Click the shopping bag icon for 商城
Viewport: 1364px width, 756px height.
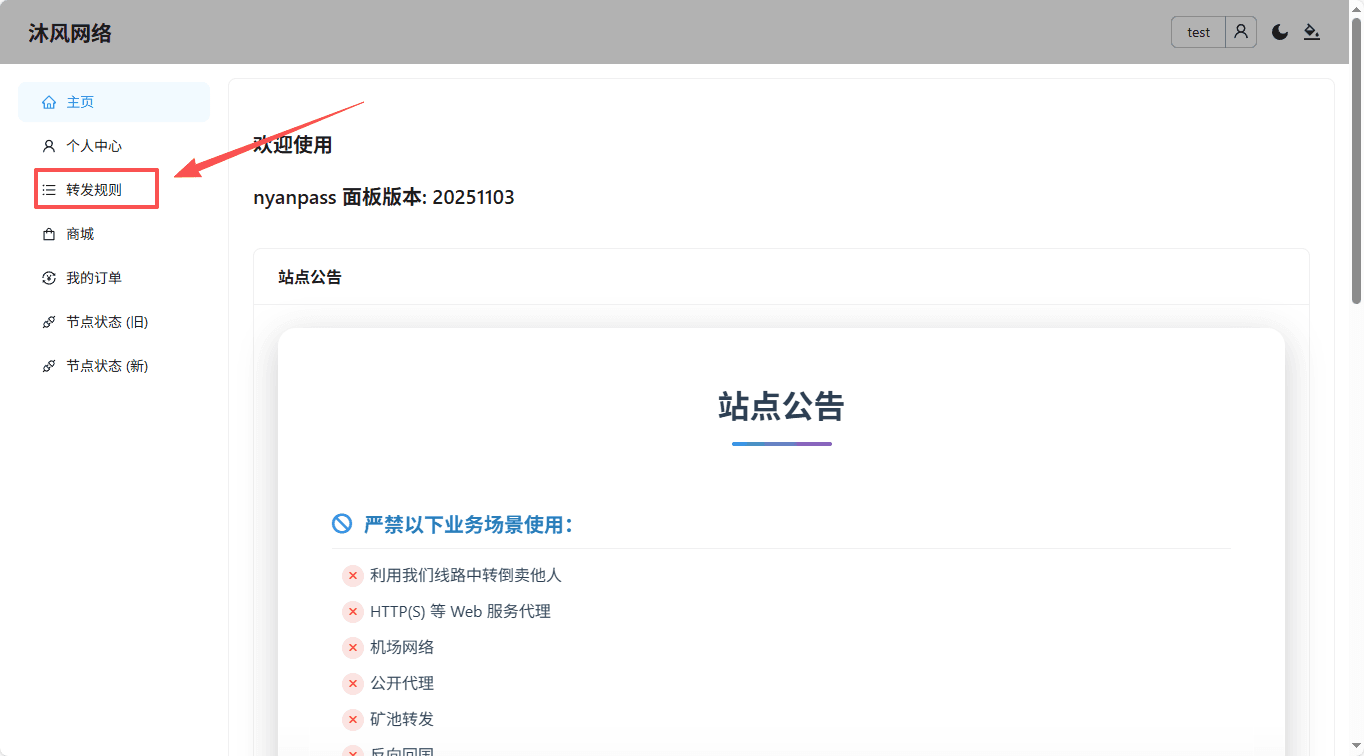[49, 234]
